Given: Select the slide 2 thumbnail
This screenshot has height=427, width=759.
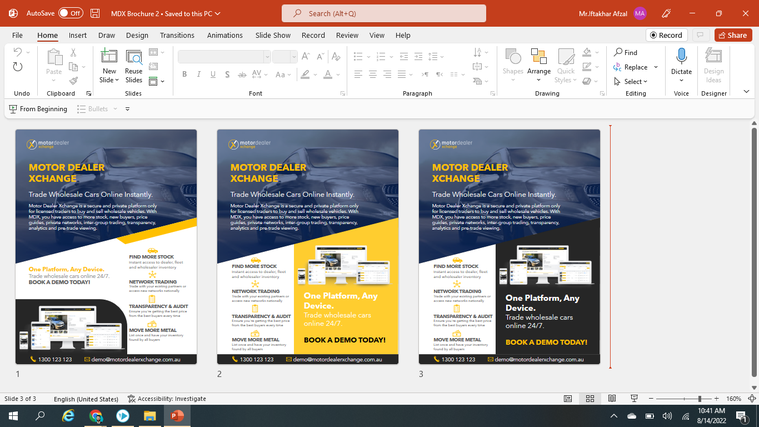Looking at the screenshot, I should (x=307, y=247).
